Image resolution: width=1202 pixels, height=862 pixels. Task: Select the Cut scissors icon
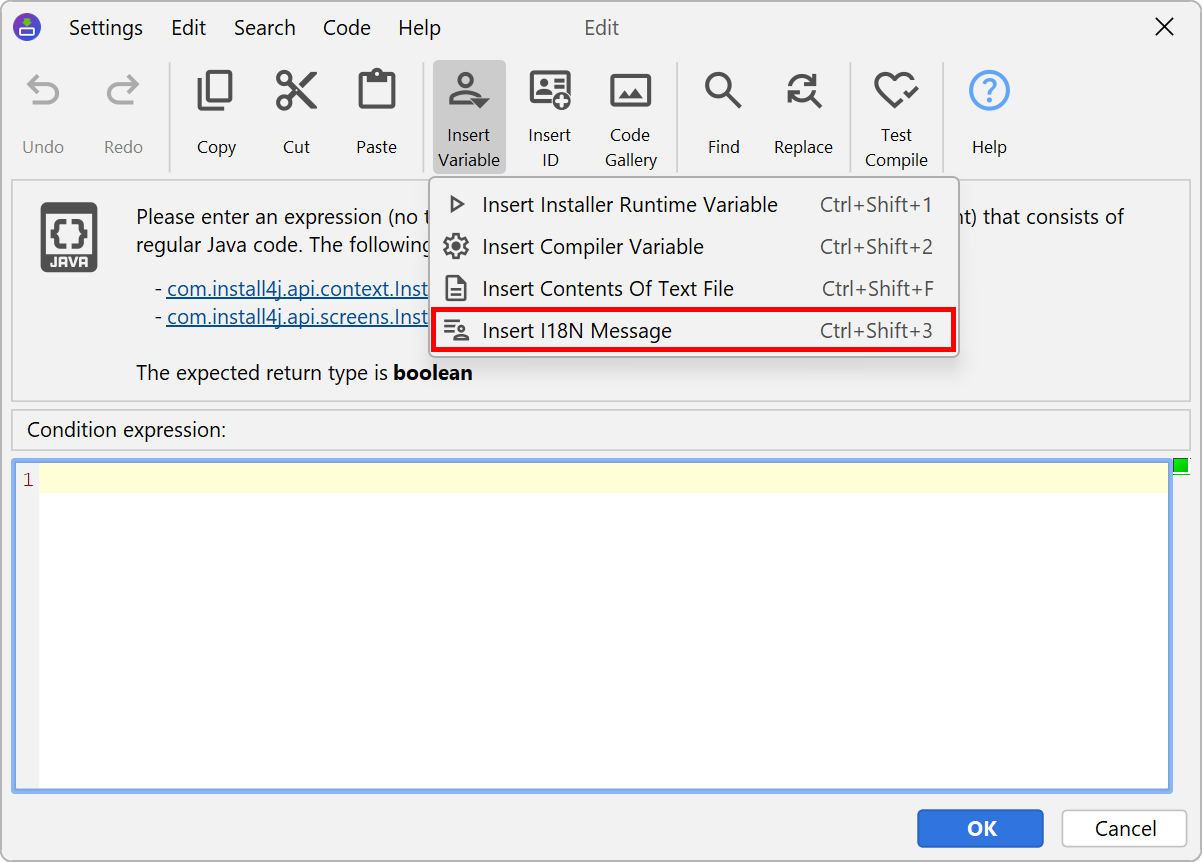[x=296, y=92]
